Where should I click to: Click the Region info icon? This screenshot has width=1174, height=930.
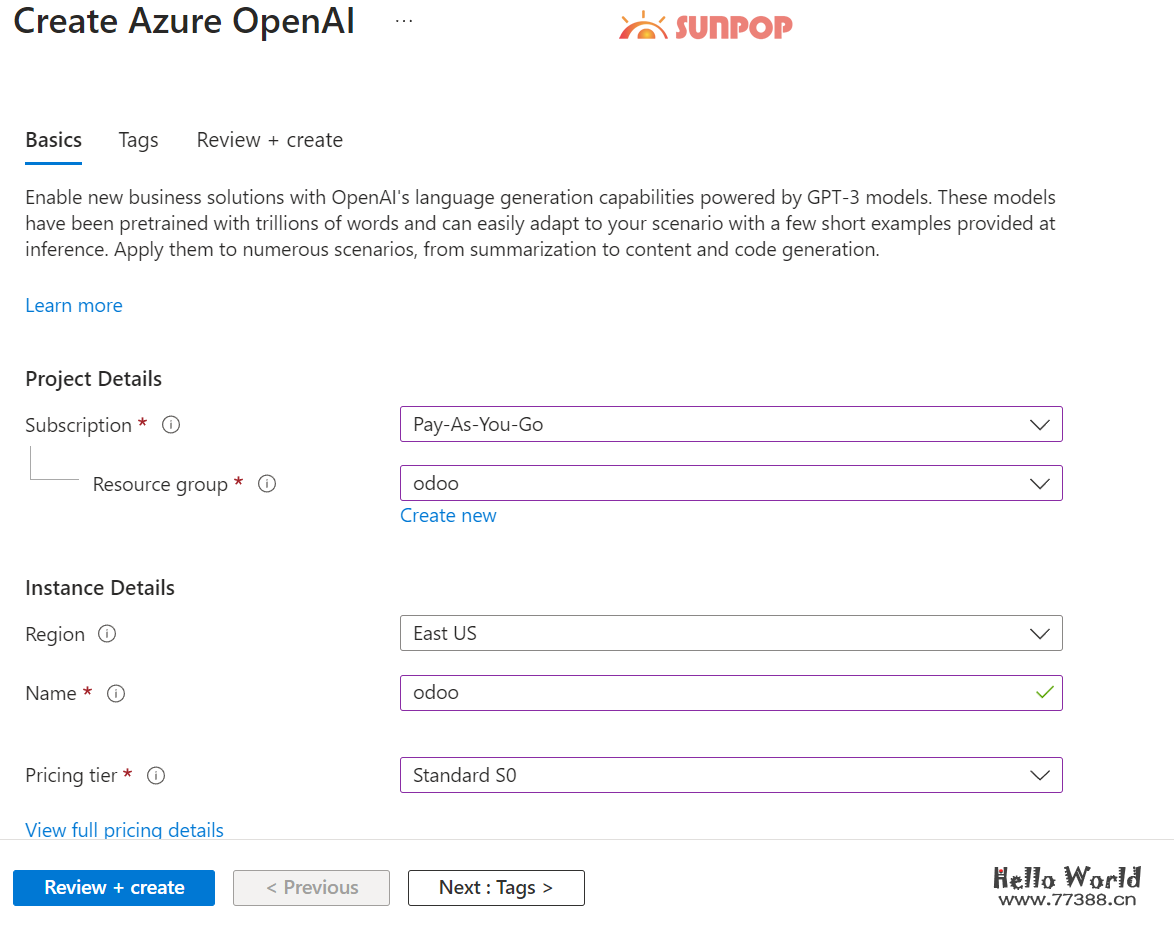tap(107, 634)
